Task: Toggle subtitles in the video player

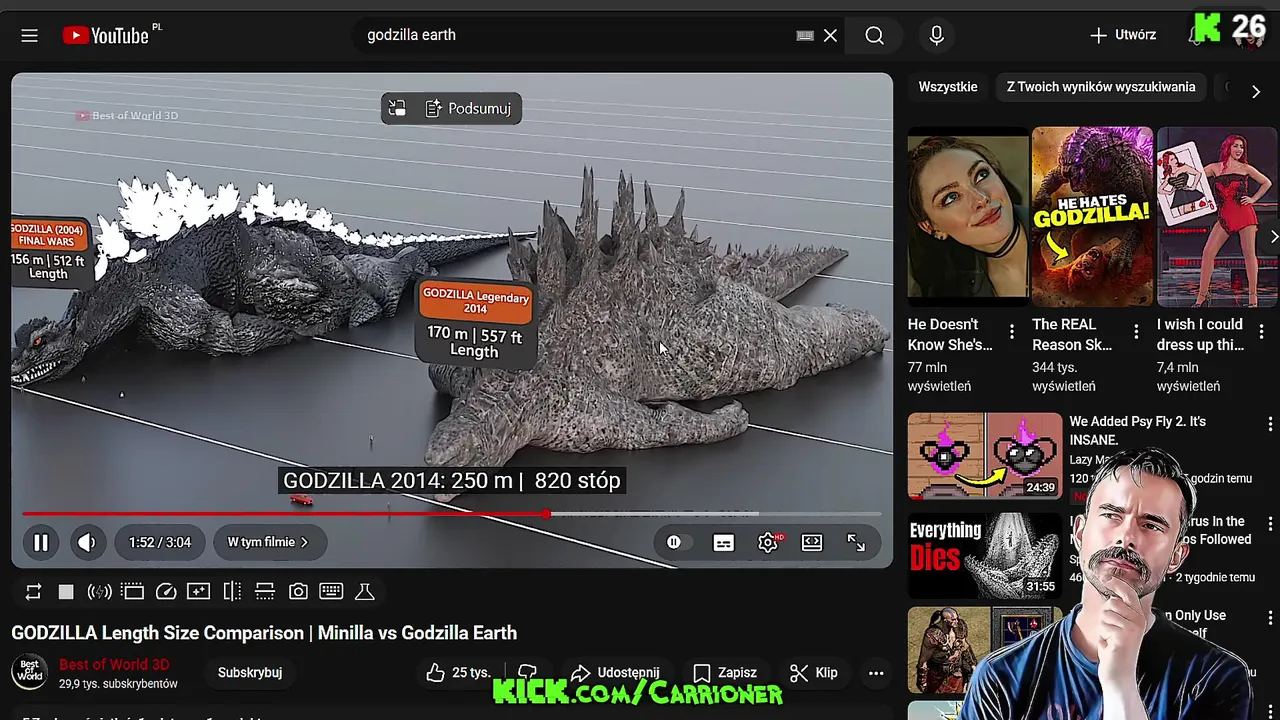Action: pos(723,542)
